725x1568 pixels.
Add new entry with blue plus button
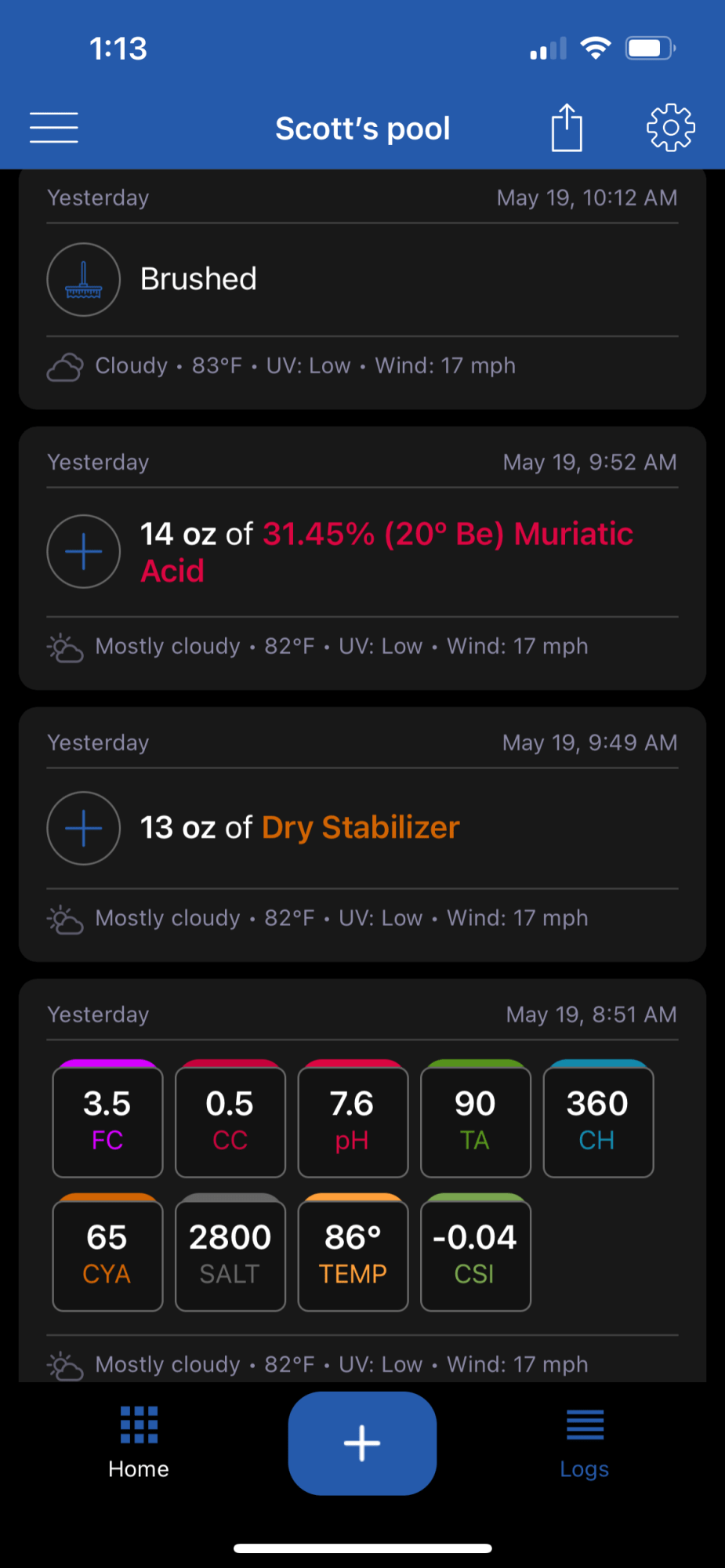coord(362,1443)
